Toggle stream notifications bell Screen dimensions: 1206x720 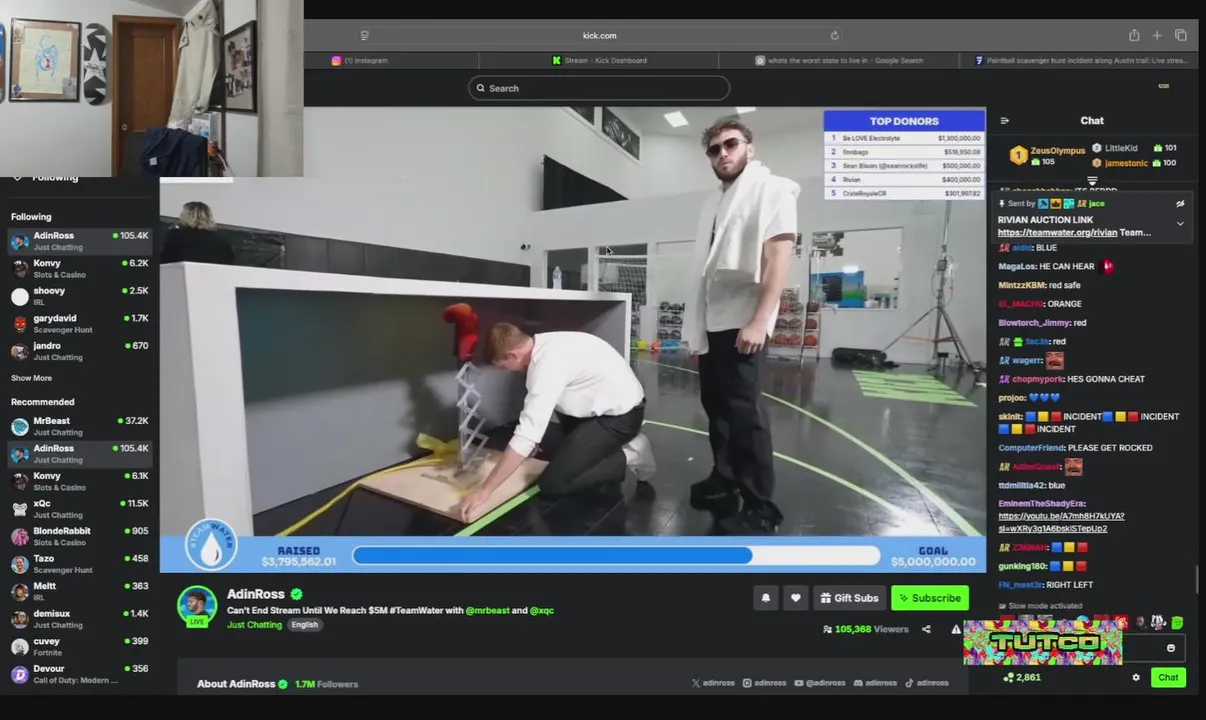pos(766,598)
